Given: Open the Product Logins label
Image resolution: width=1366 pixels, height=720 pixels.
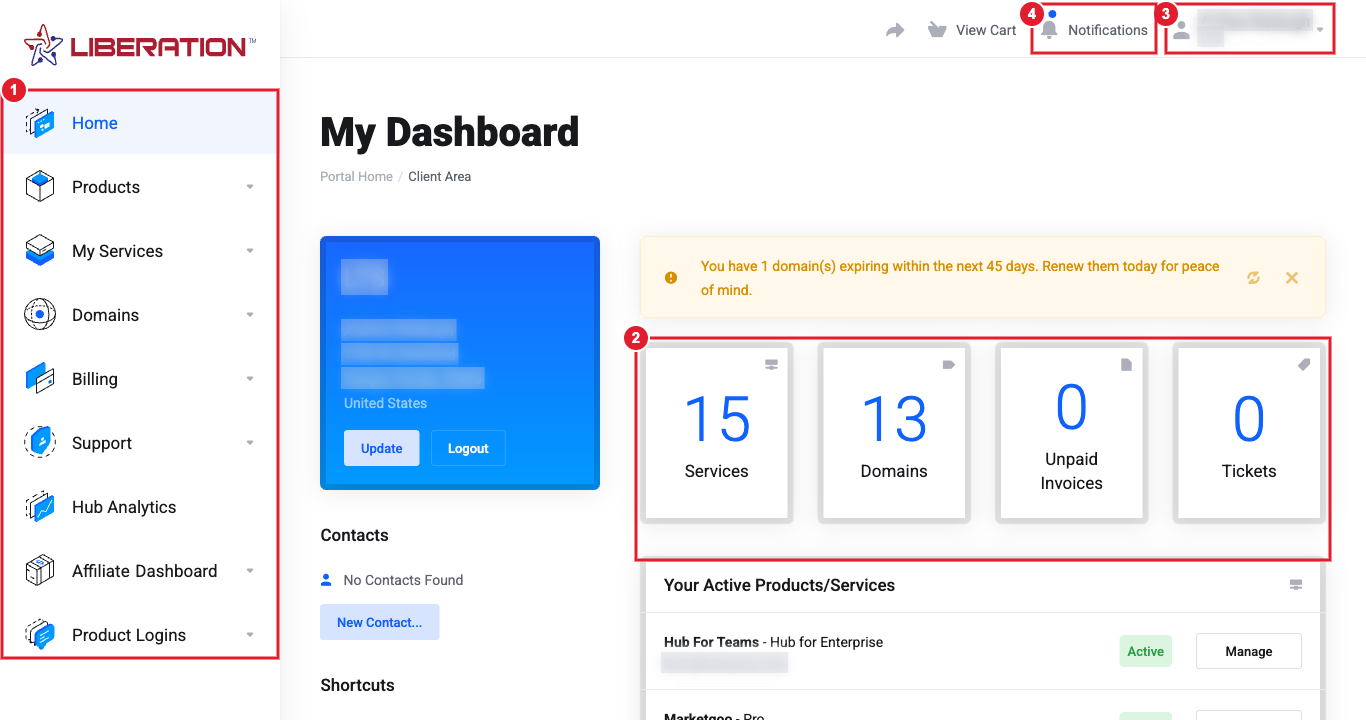Looking at the screenshot, I should pos(129,635).
